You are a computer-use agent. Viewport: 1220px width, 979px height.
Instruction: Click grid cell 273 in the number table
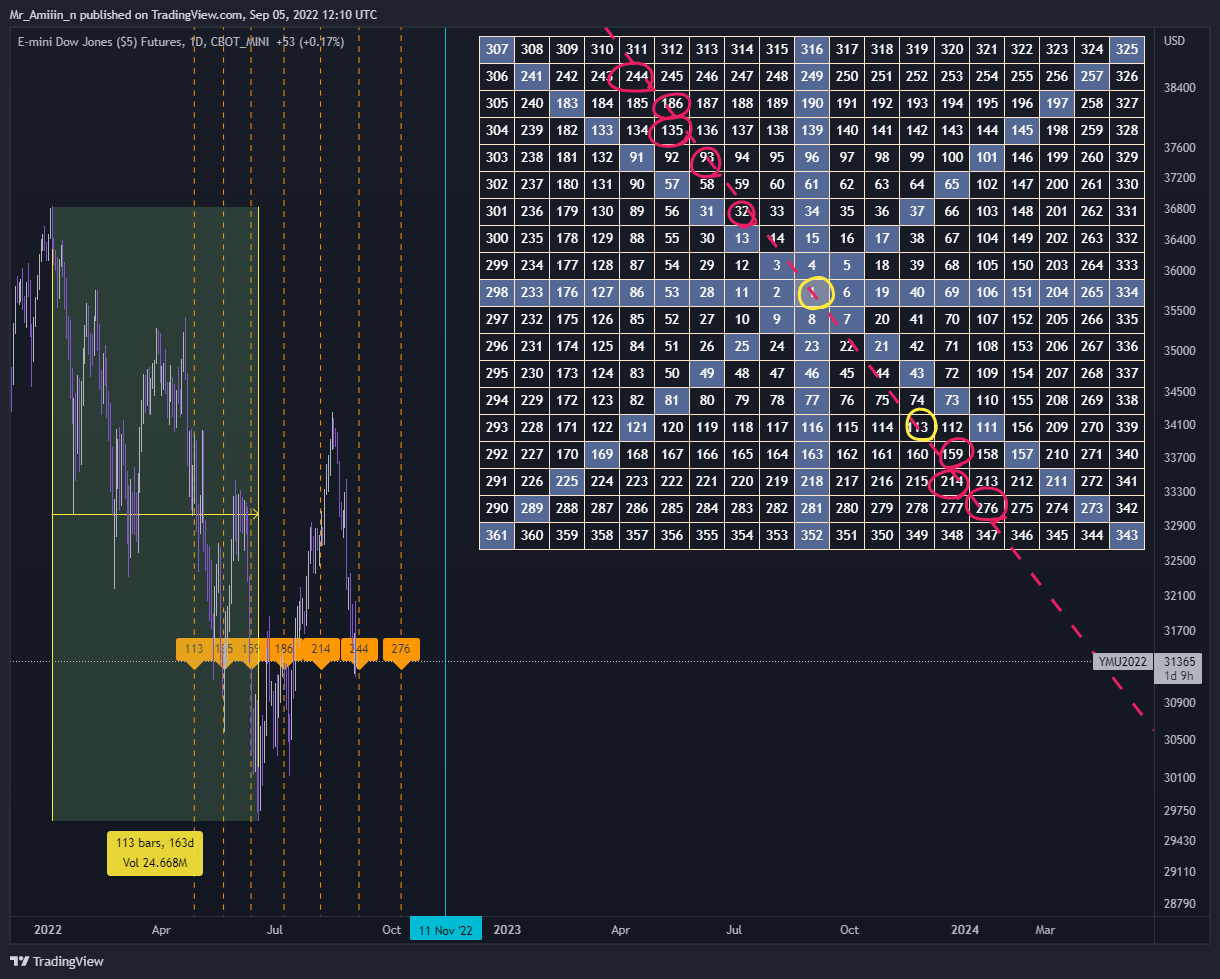[x=1092, y=508]
